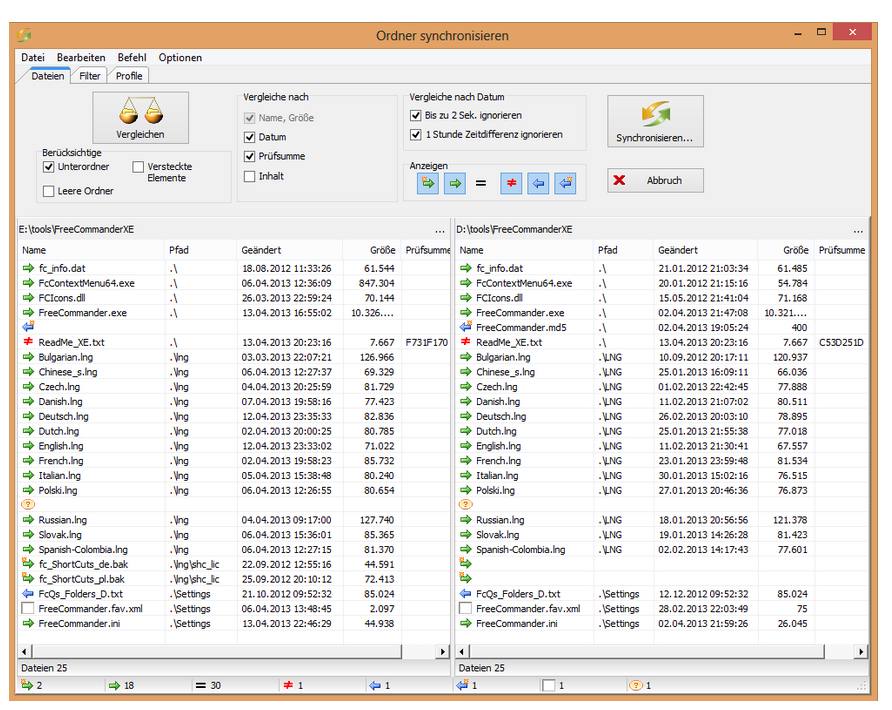Screen dimensions: 892x710
Task: Switch to the Profile tab
Action: tap(129, 76)
